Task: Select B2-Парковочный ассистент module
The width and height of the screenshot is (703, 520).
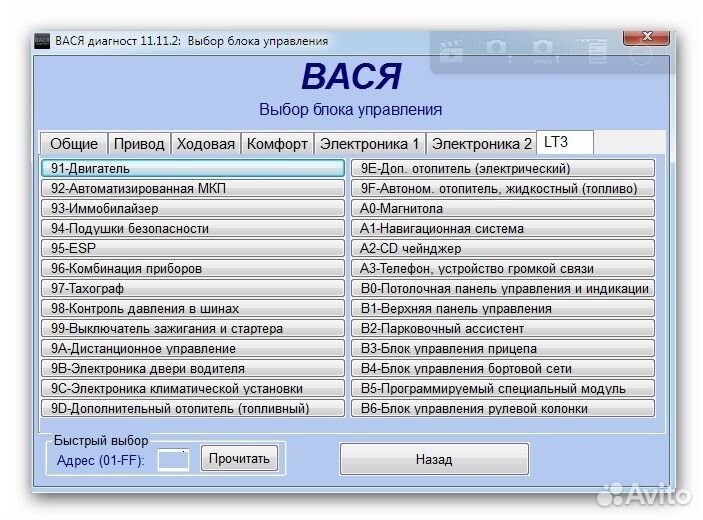Action: point(503,329)
